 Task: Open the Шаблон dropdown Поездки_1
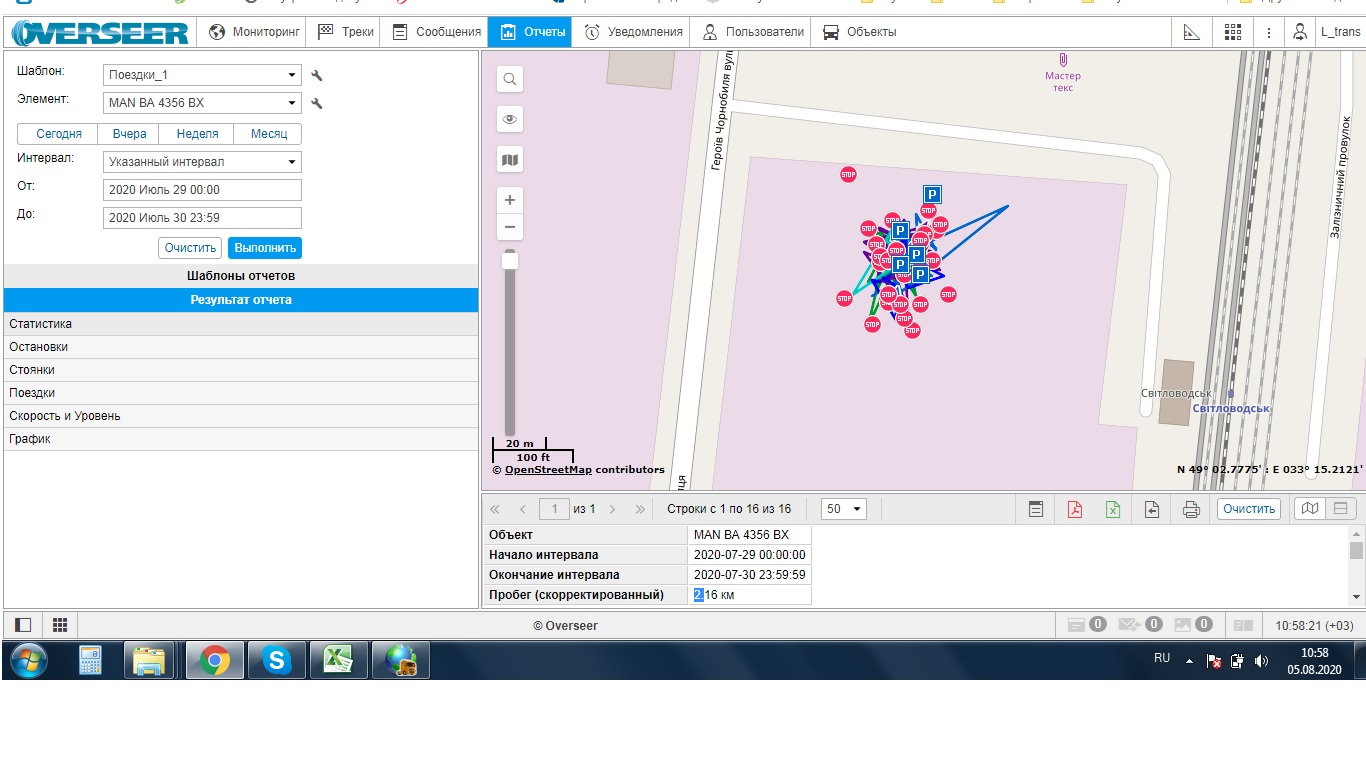click(x=202, y=75)
